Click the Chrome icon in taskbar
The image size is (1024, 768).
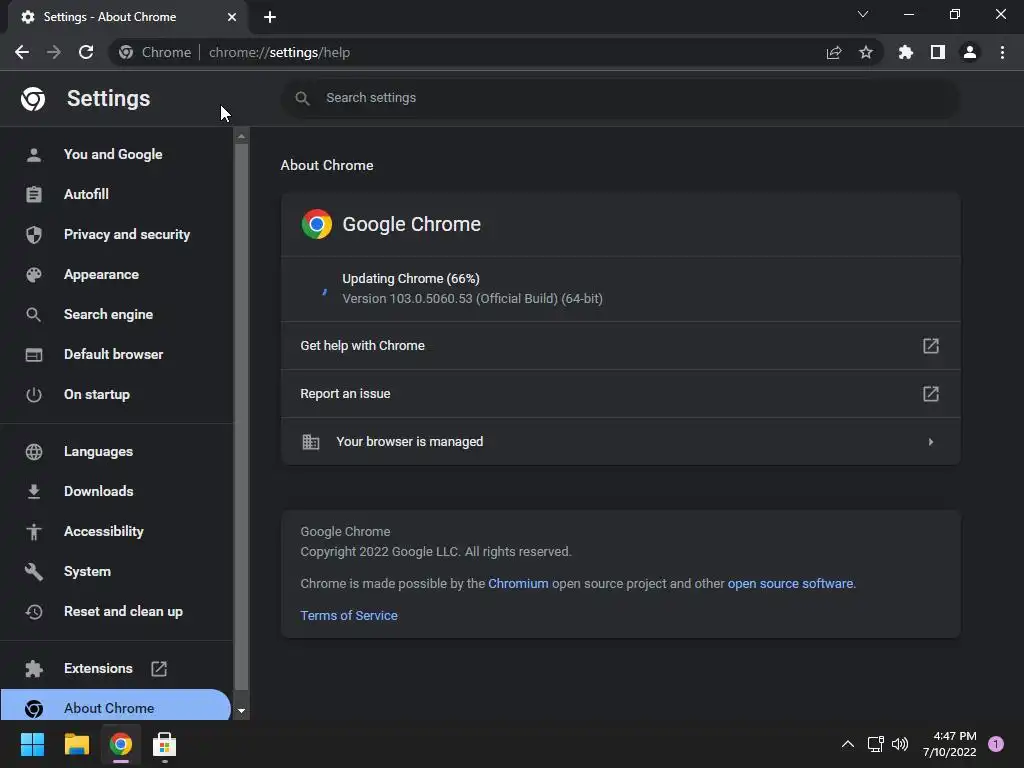pyautogui.click(x=120, y=744)
